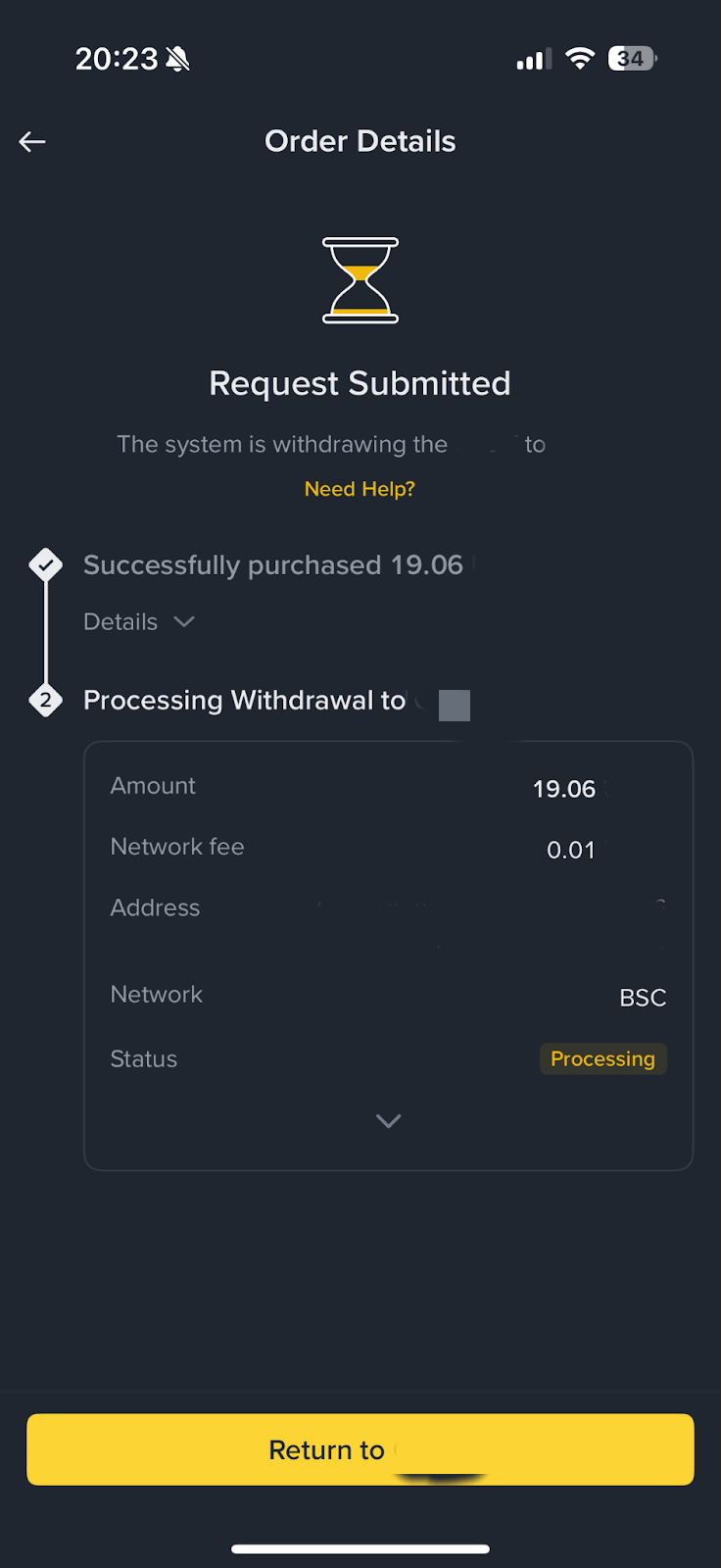Tap the yellow Processing status badge

coord(602,1058)
